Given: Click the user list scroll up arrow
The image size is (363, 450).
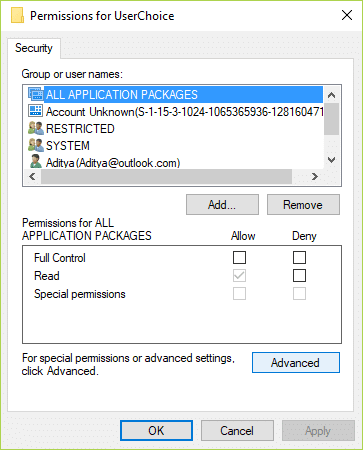Looking at the screenshot, I should [x=331, y=95].
